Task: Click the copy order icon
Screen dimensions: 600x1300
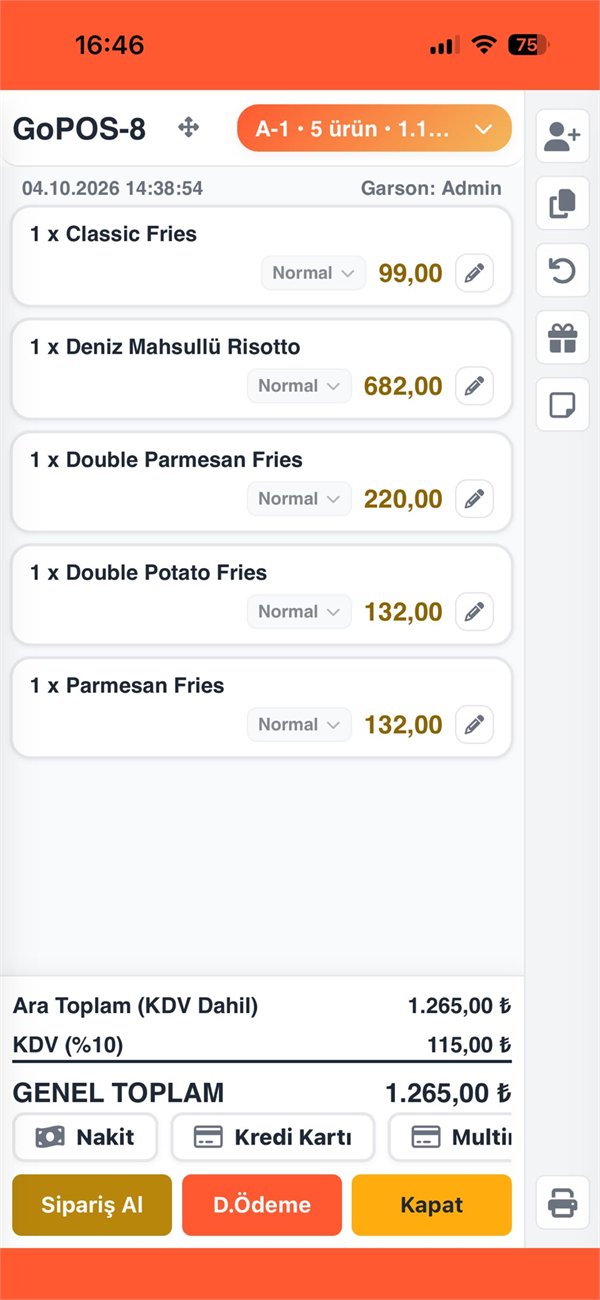Action: (x=562, y=204)
